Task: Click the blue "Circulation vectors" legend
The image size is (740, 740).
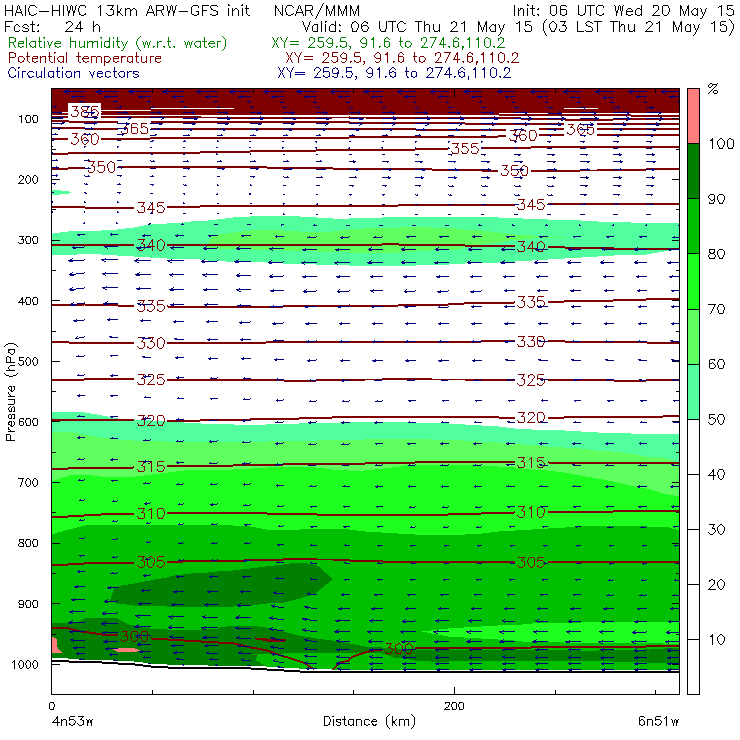Action: pos(74,73)
